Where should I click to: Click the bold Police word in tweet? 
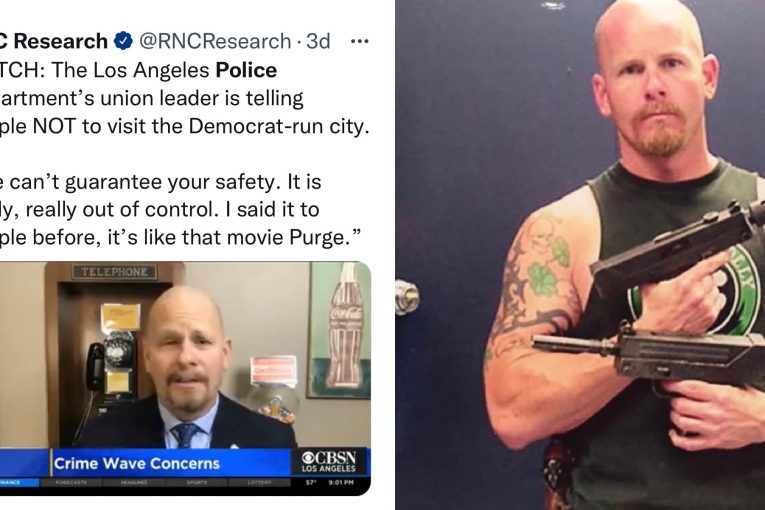point(246,70)
